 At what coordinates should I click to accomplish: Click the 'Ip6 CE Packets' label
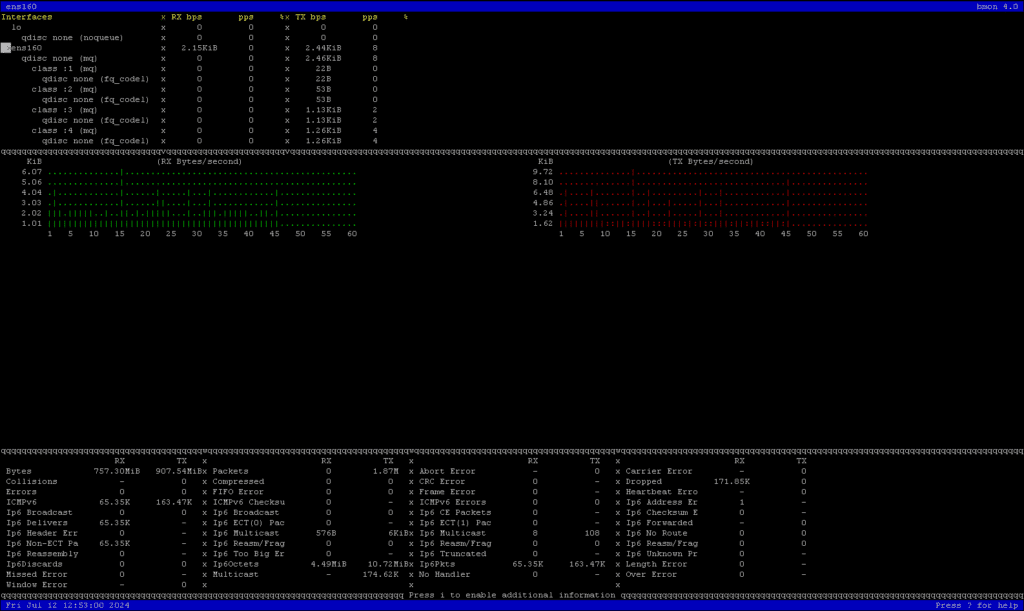click(455, 513)
